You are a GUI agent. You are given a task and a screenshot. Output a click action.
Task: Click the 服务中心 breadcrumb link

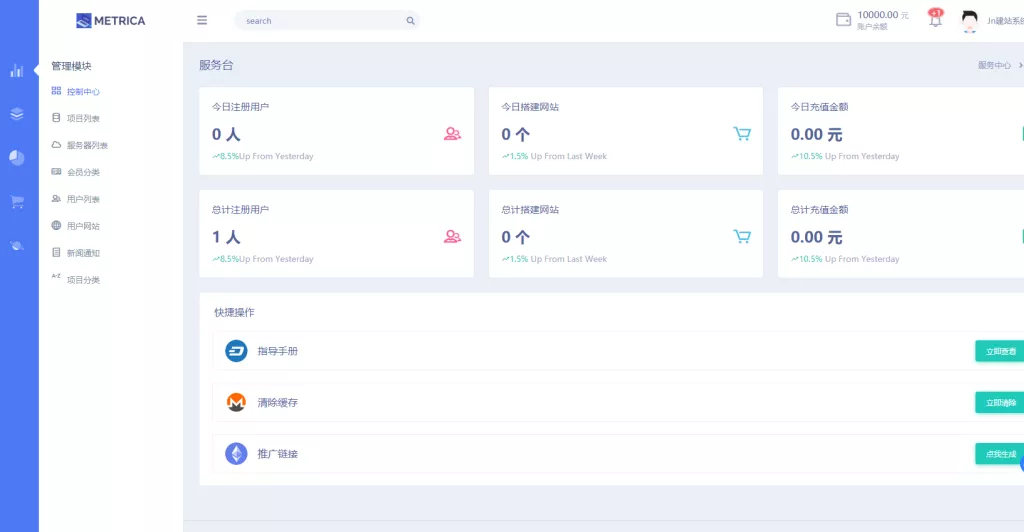pos(994,65)
